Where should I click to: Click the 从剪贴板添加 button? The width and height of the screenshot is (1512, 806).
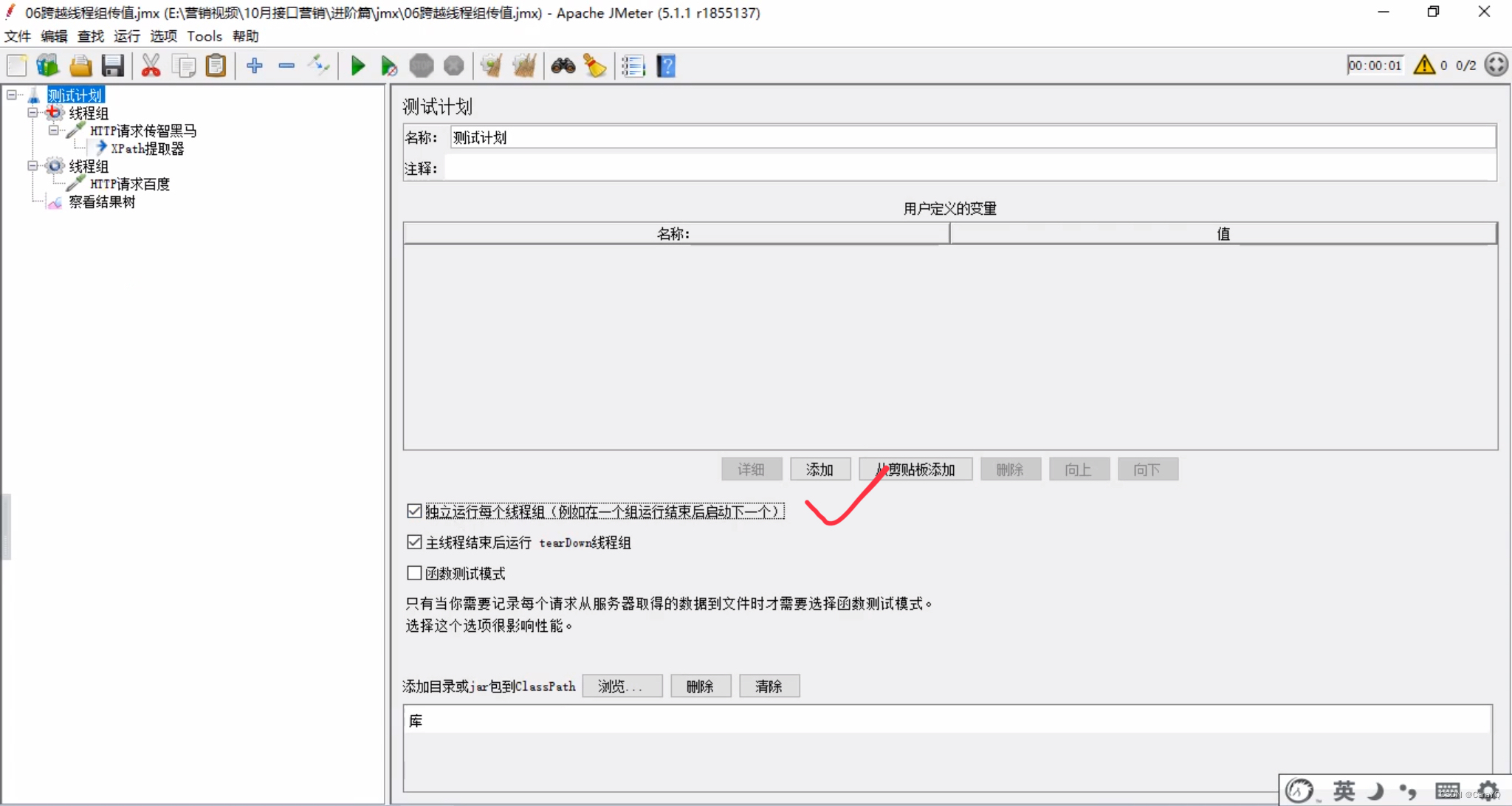(x=915, y=469)
